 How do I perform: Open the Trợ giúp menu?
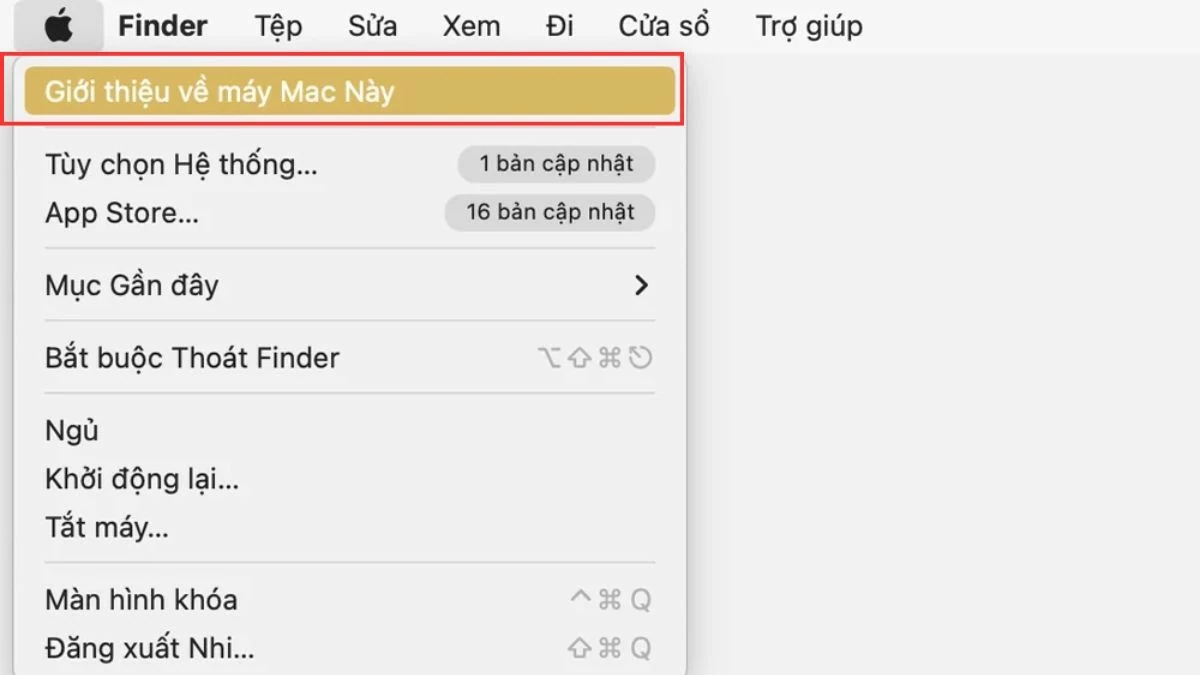(808, 26)
